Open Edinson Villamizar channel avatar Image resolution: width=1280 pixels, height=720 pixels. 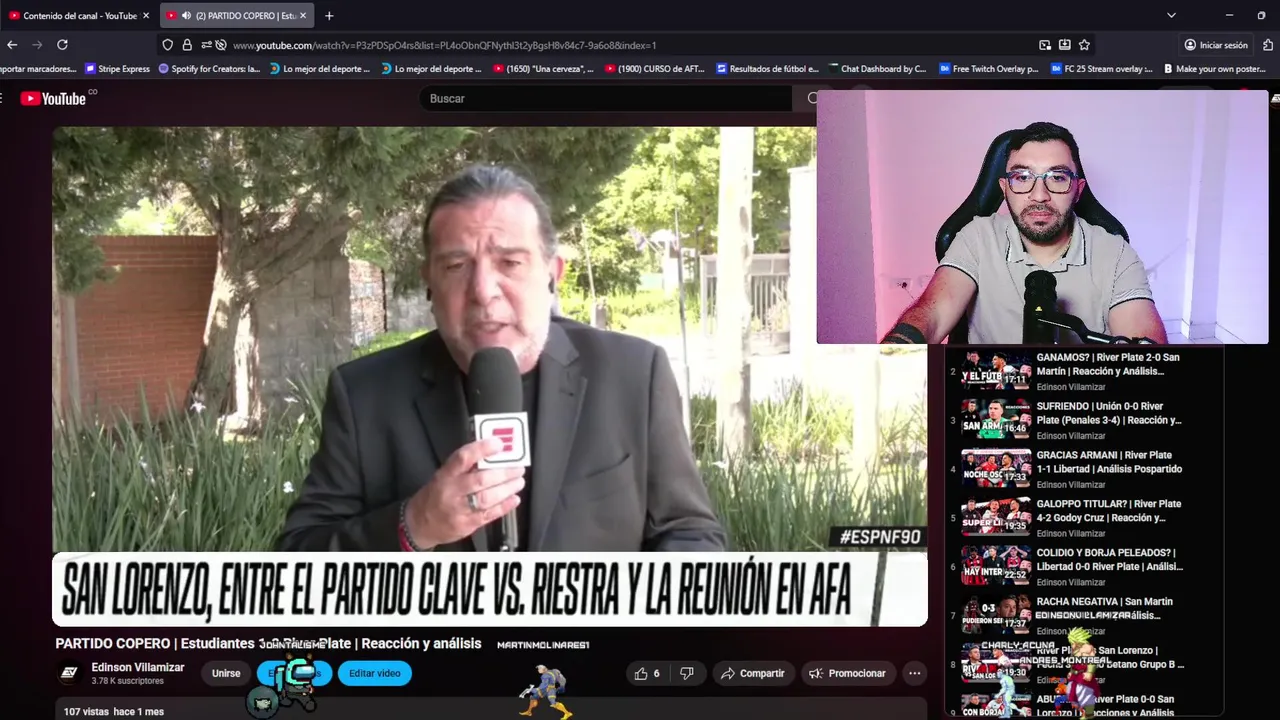pyautogui.click(x=69, y=673)
